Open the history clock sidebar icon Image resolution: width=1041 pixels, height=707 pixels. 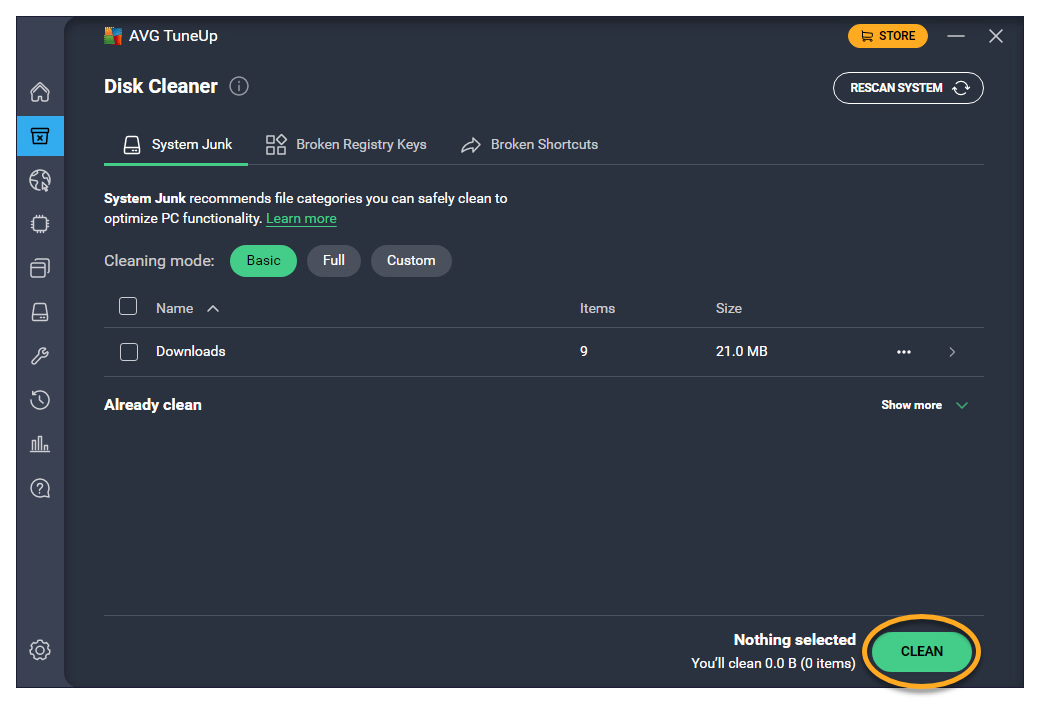pyautogui.click(x=40, y=400)
